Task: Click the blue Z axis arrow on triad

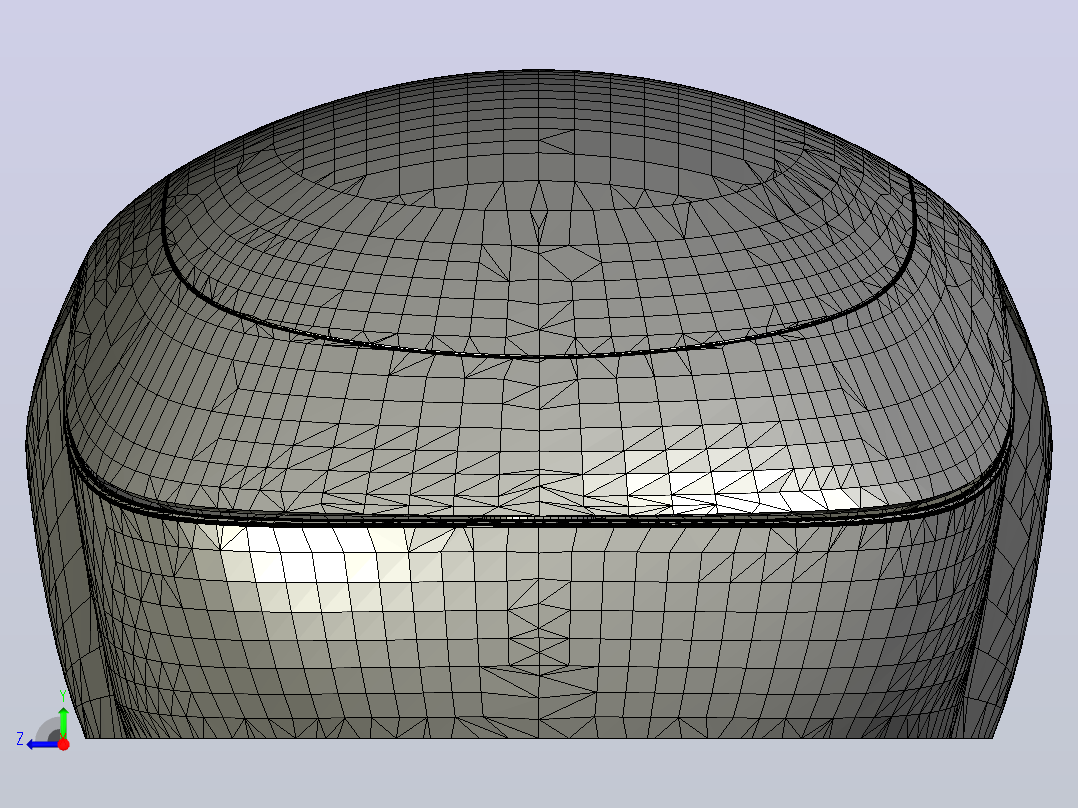Action: coord(43,745)
